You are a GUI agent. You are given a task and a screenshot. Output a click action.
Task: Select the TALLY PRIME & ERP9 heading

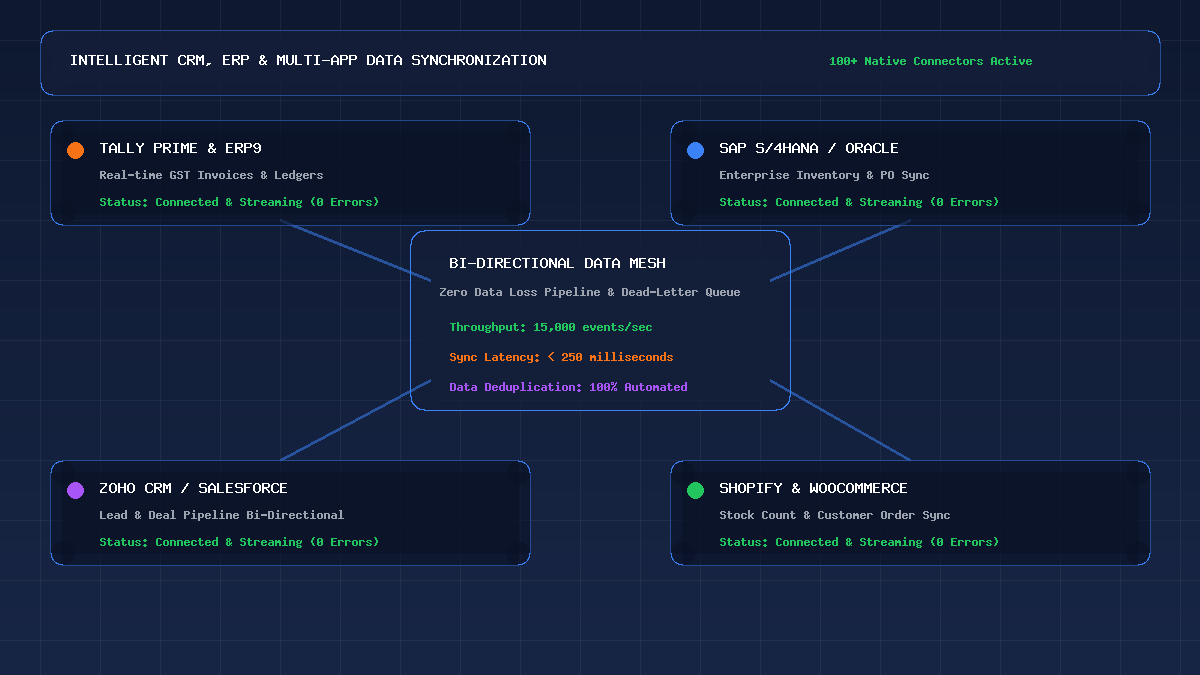180,148
